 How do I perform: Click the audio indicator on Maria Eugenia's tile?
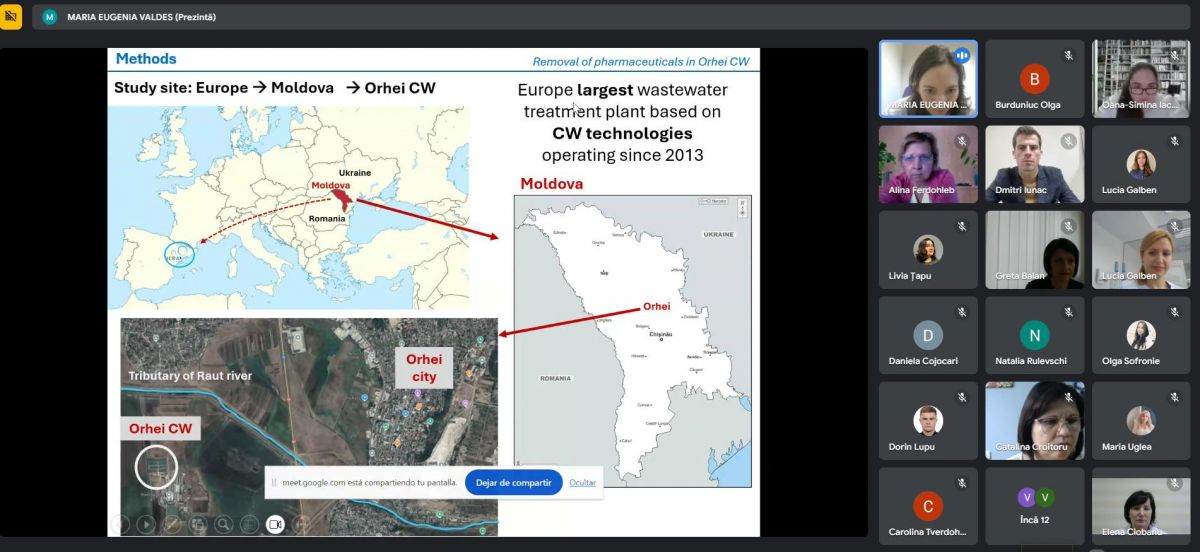961,56
